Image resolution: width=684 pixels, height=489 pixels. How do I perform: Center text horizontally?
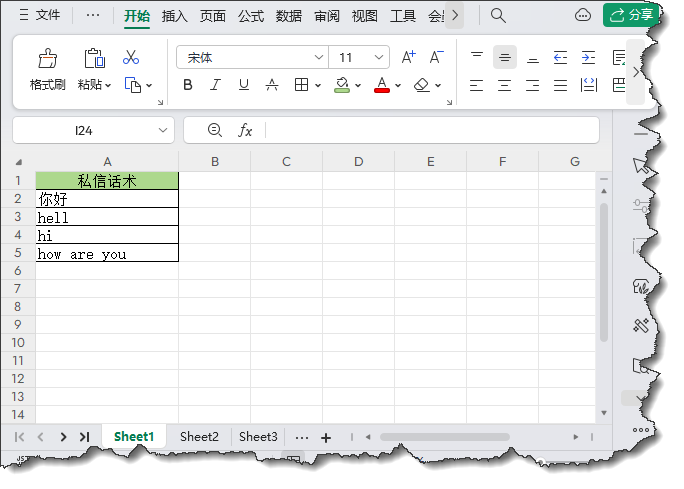[x=504, y=85]
